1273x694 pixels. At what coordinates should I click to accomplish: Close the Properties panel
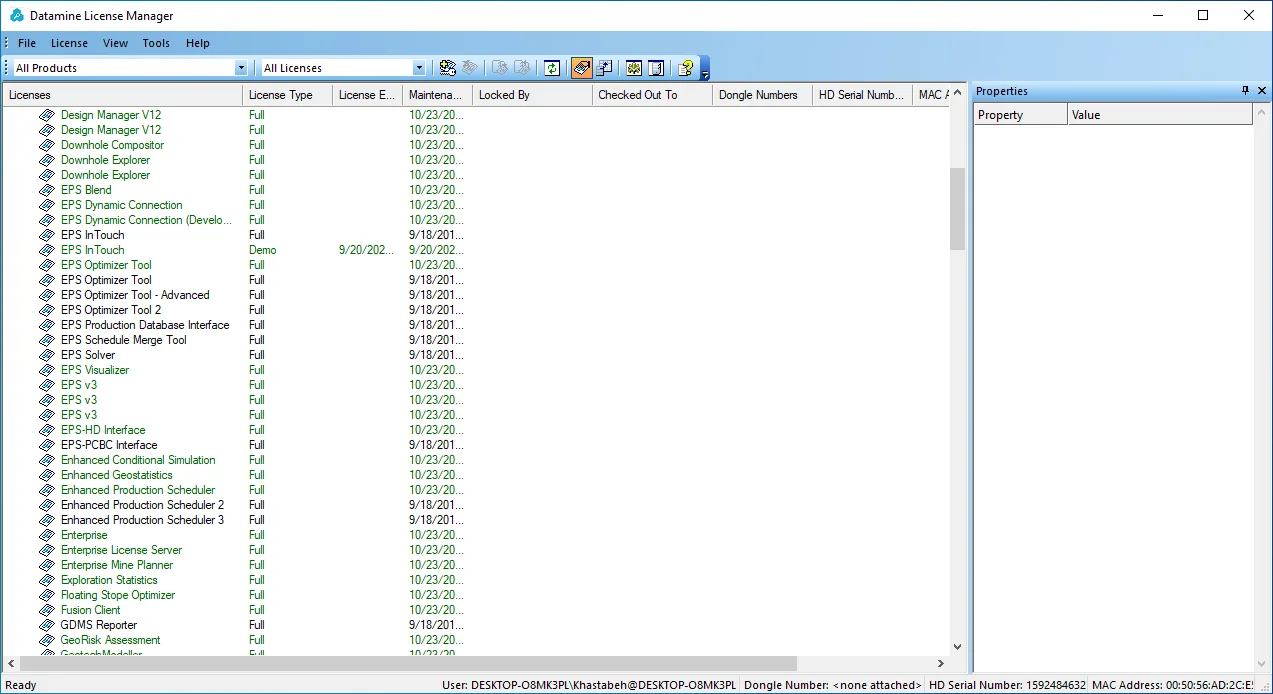[1262, 91]
